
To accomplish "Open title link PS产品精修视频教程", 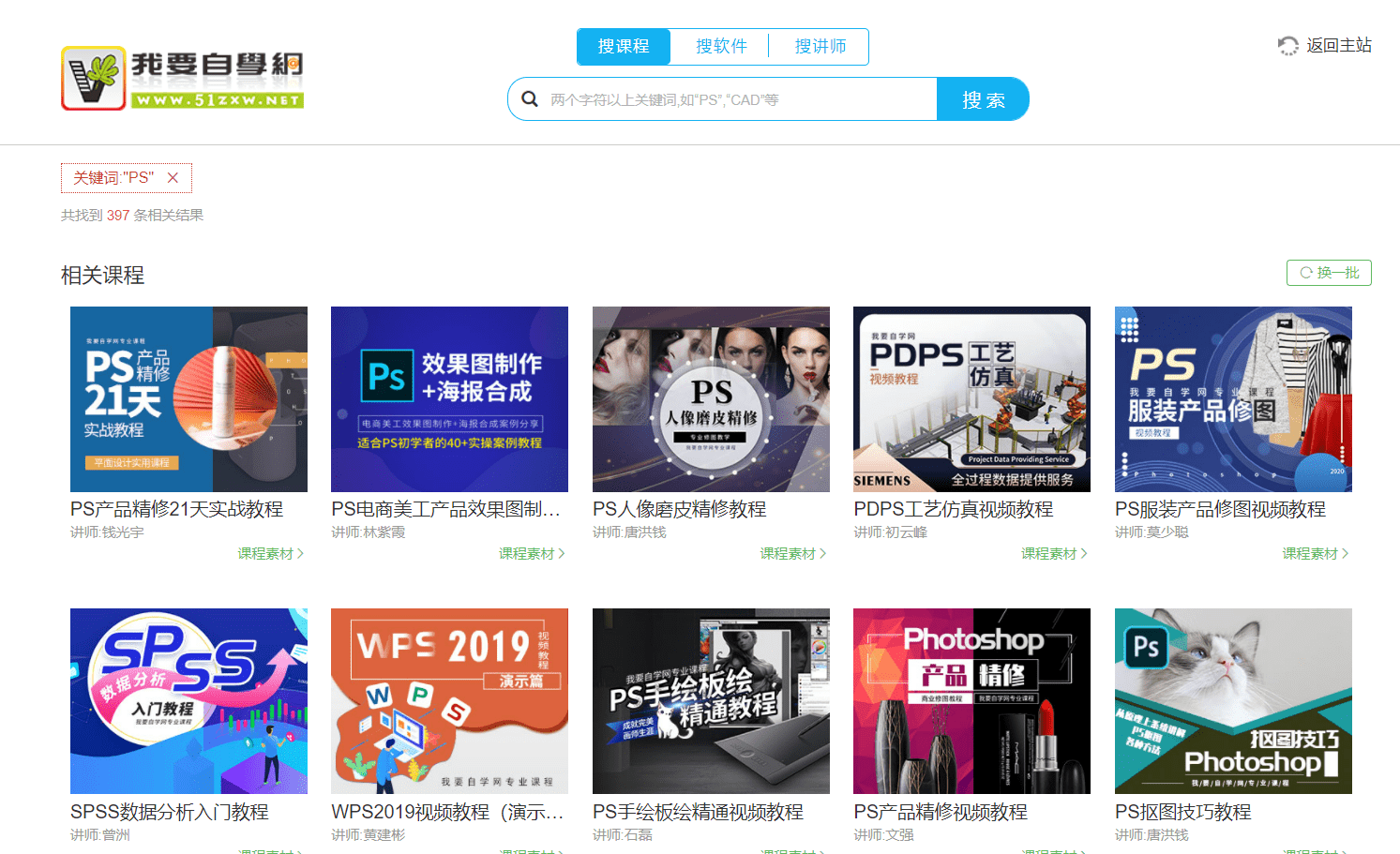I will coord(941,812).
